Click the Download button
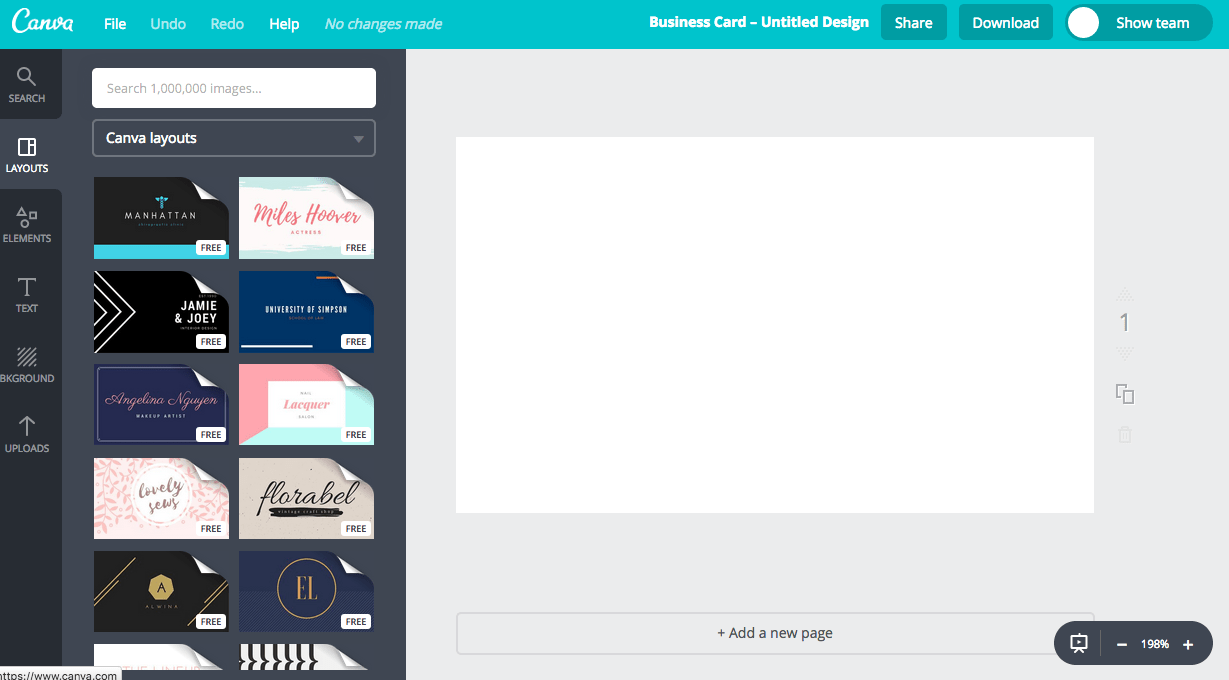 1006,22
